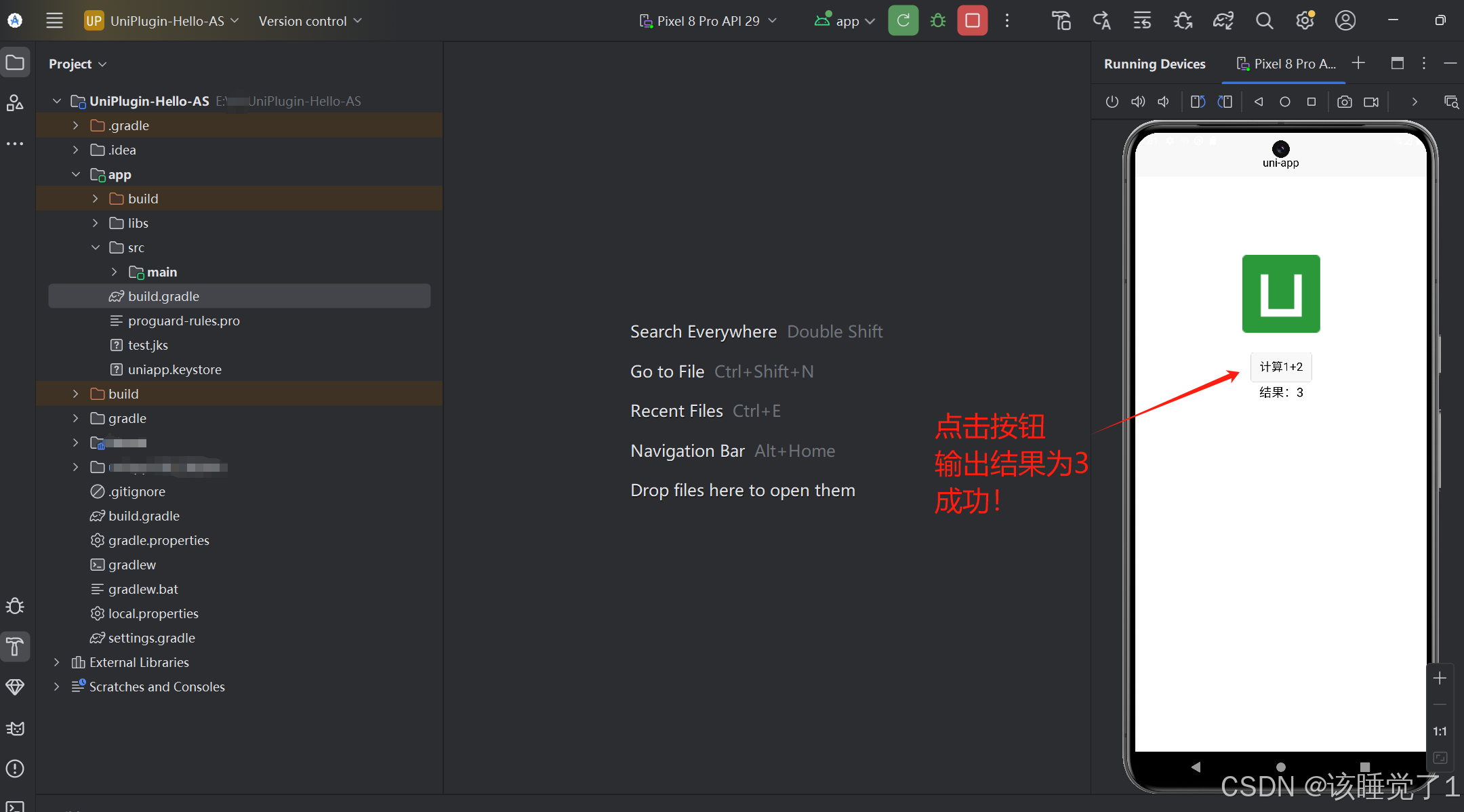This screenshot has width=1464, height=812.
Task: Raise emulator volume icon
Action: [x=1138, y=102]
